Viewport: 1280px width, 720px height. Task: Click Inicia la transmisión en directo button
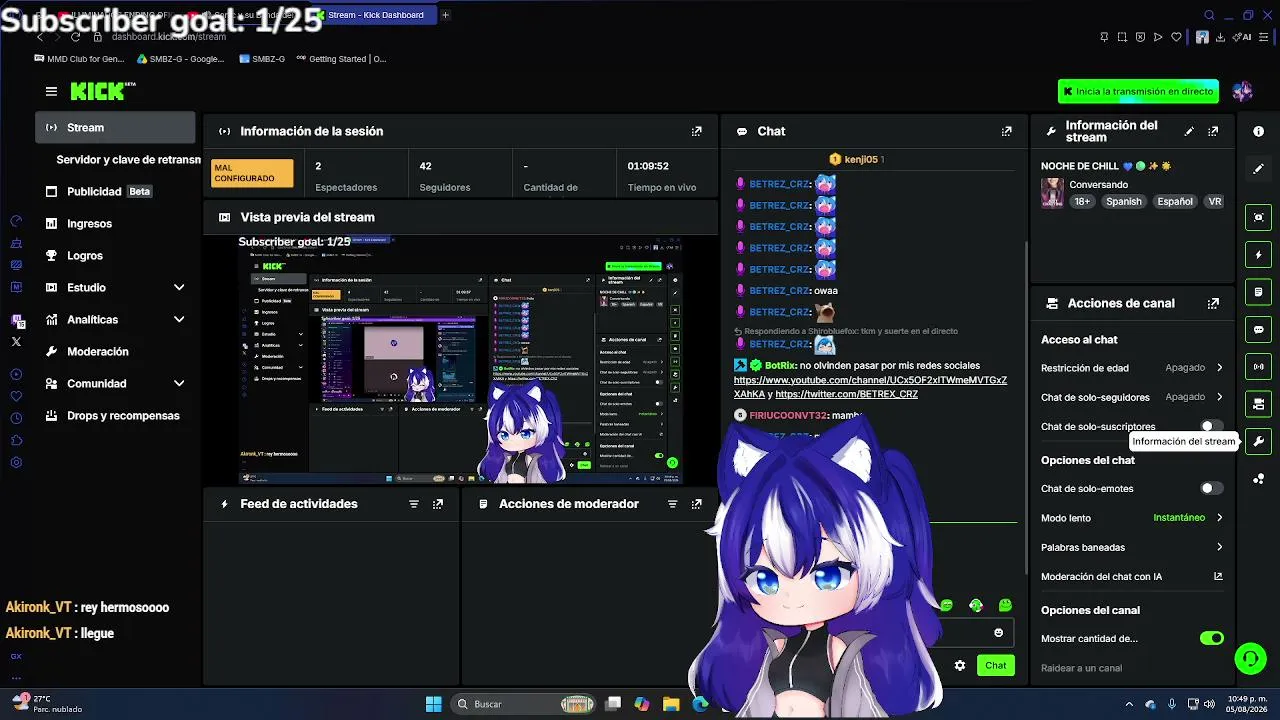click(x=1138, y=91)
